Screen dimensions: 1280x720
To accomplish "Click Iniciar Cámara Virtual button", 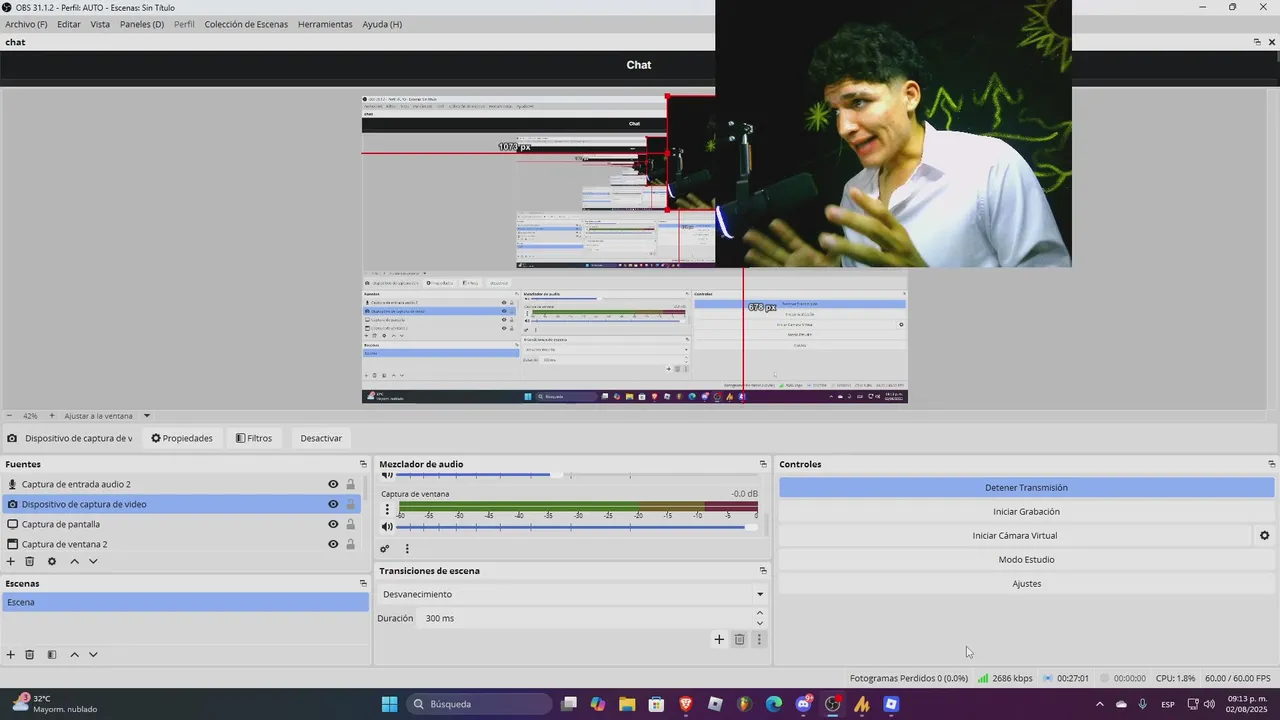I will [x=1014, y=536].
